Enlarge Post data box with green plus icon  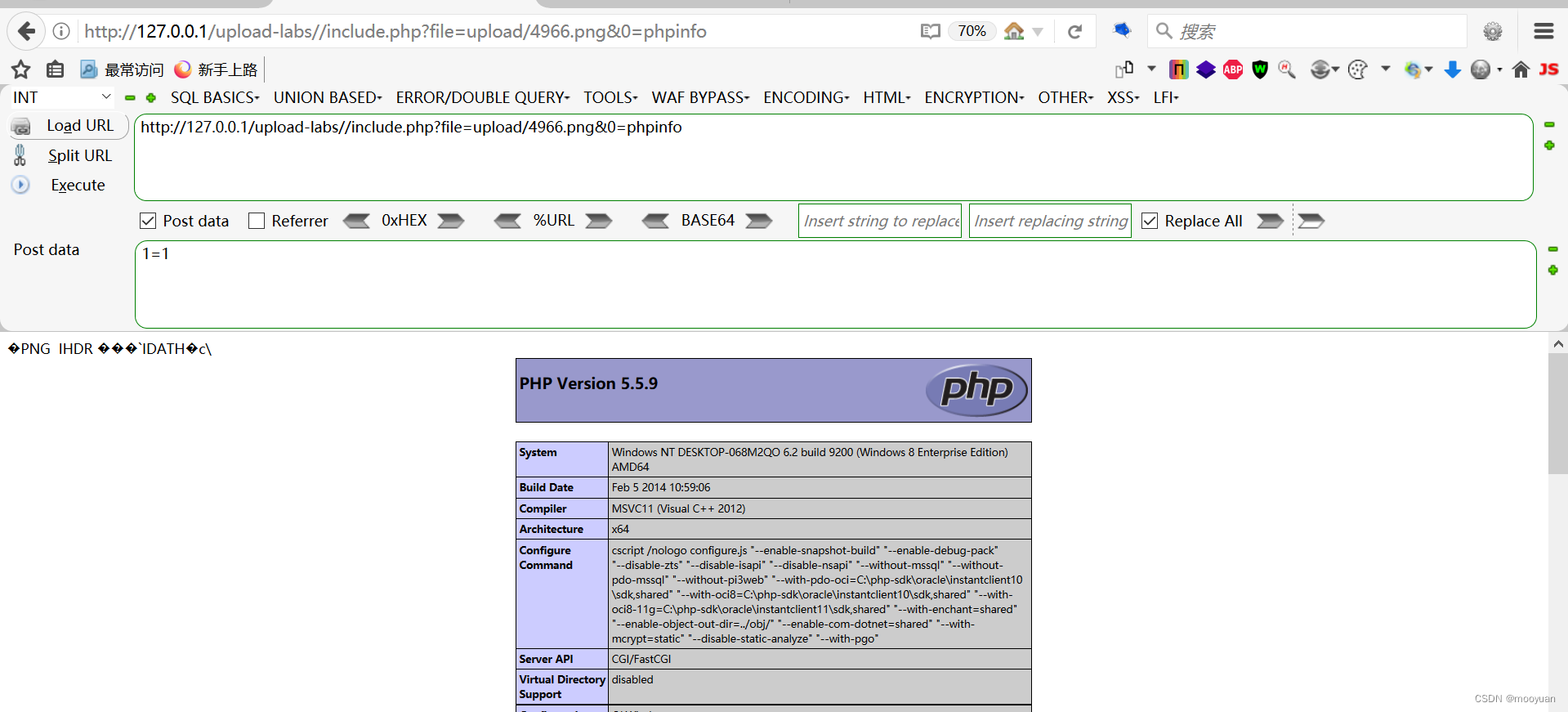point(1552,270)
